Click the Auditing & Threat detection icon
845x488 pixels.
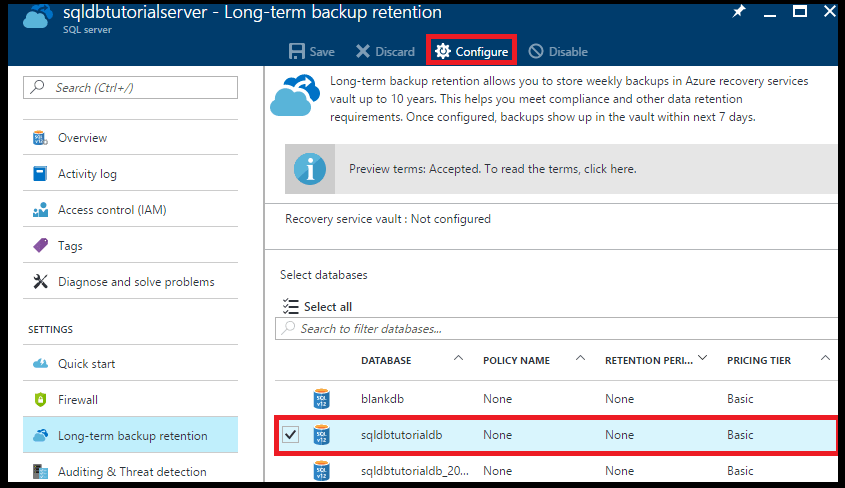point(40,471)
